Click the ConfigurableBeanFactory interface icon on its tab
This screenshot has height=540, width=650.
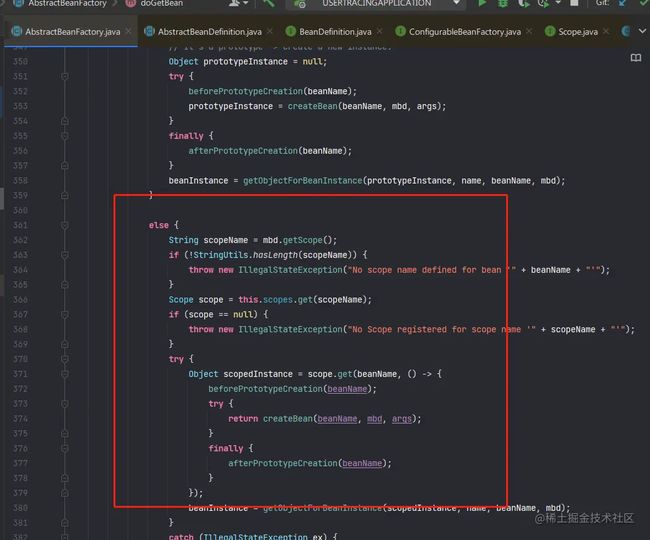[400, 31]
